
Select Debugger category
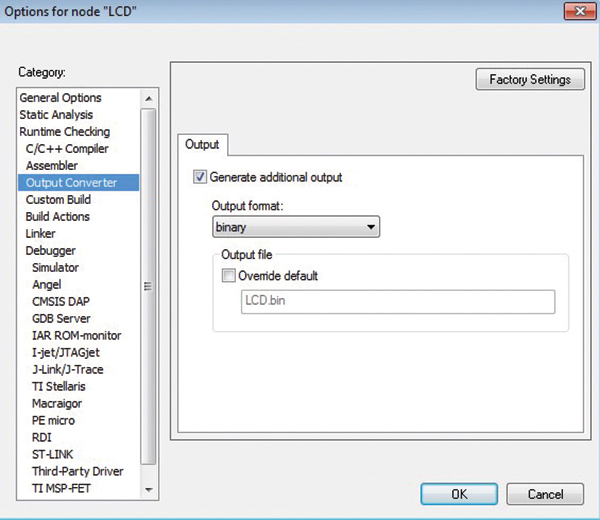(50, 251)
